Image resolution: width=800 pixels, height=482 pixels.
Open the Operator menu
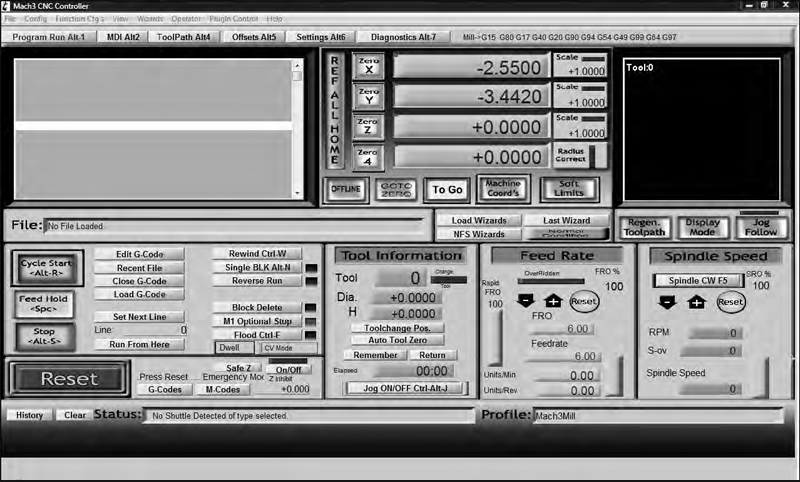186,19
